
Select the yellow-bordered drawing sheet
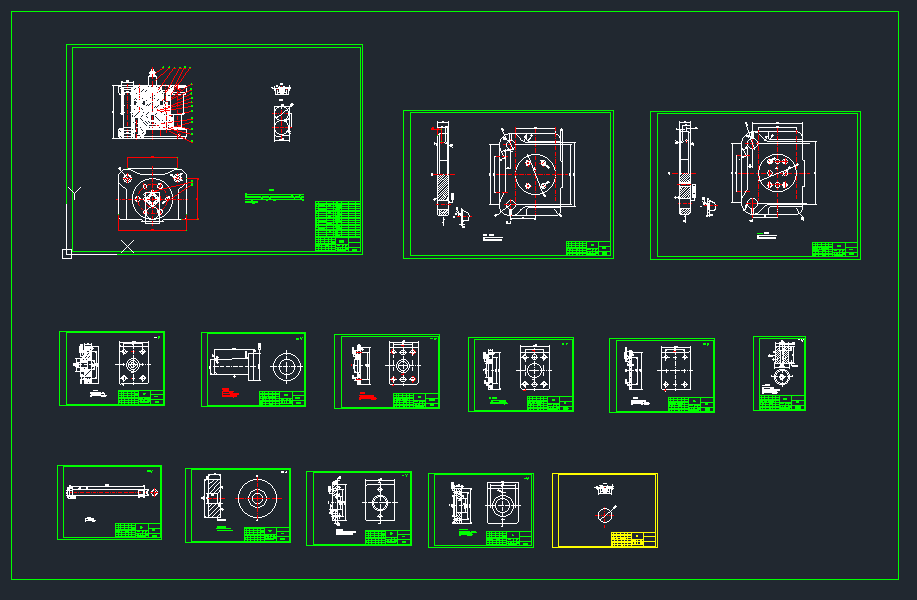click(x=605, y=511)
